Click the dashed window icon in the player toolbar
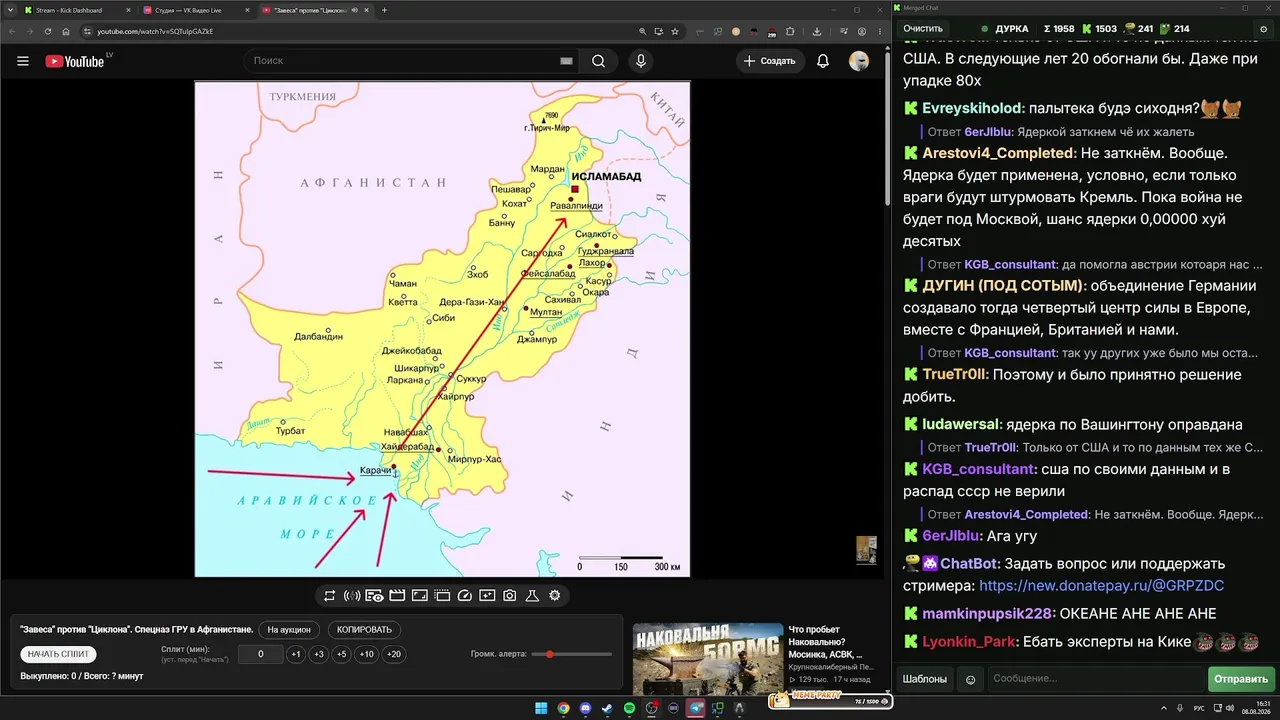 click(x=442, y=596)
